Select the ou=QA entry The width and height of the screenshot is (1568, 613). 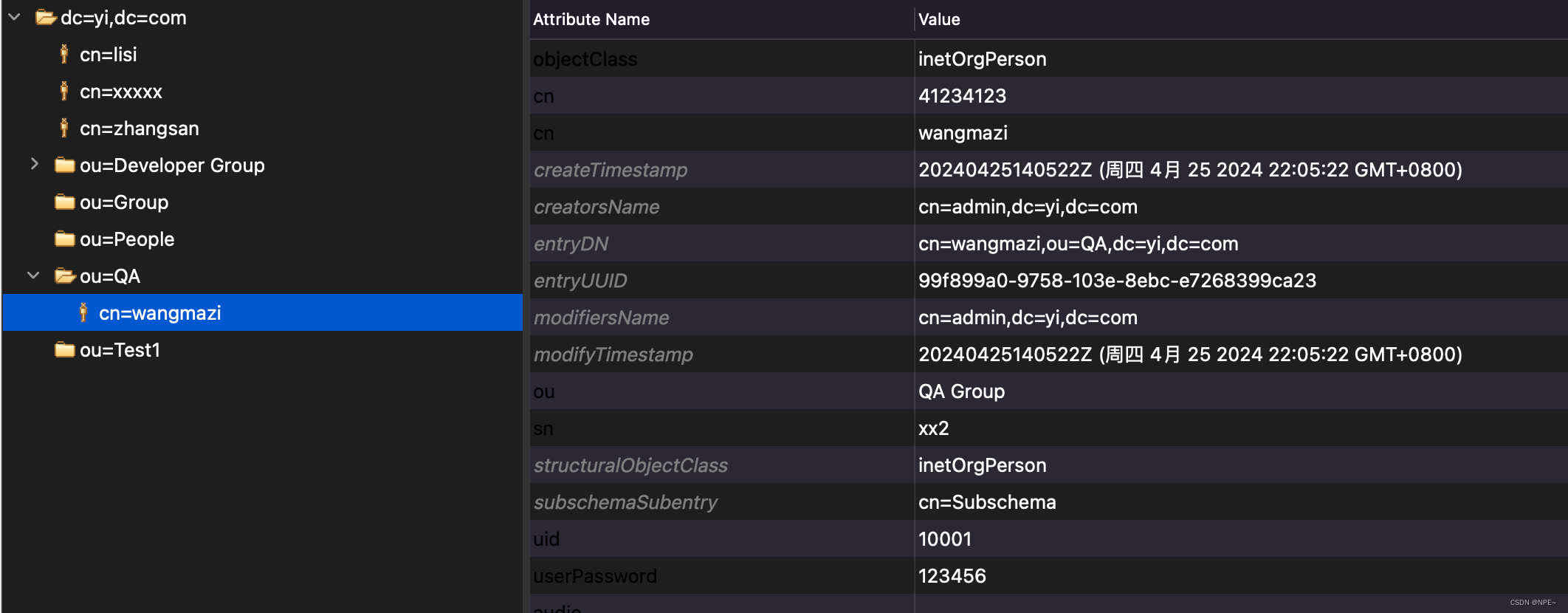click(x=110, y=276)
